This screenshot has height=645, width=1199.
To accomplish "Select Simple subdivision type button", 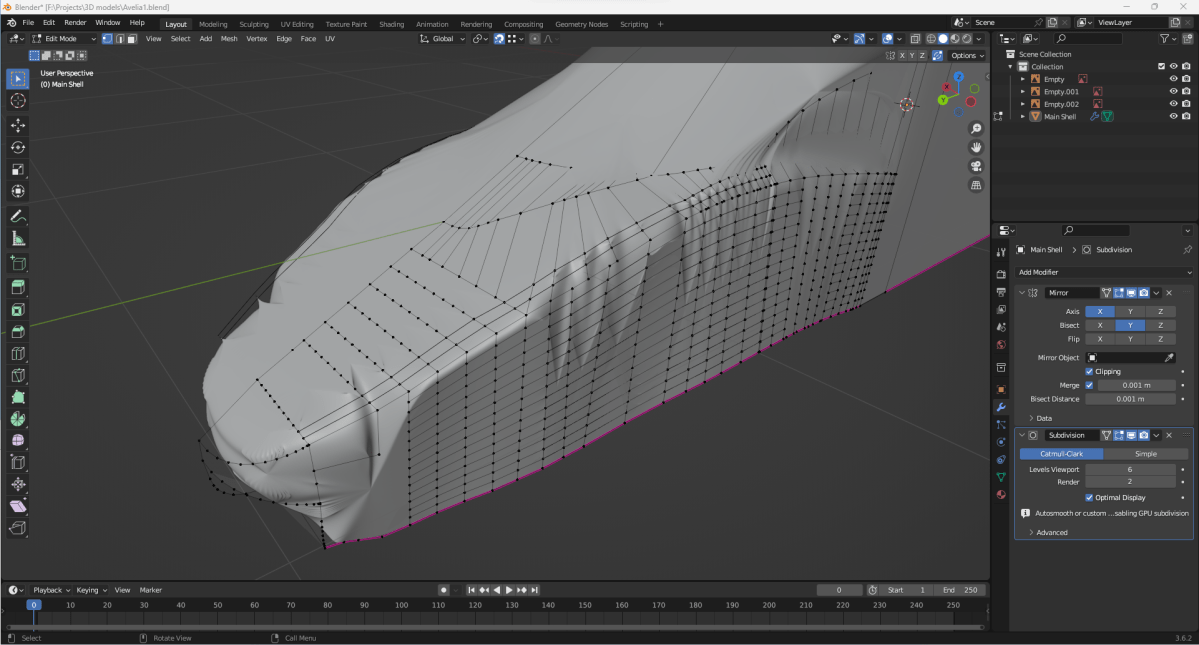I will pyautogui.click(x=1145, y=454).
